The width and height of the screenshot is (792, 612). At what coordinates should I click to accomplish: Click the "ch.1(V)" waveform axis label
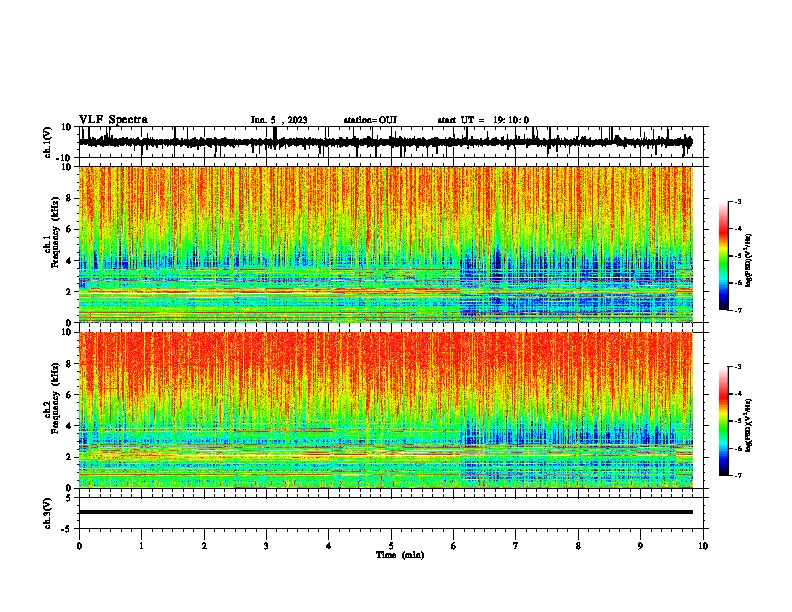[48, 142]
